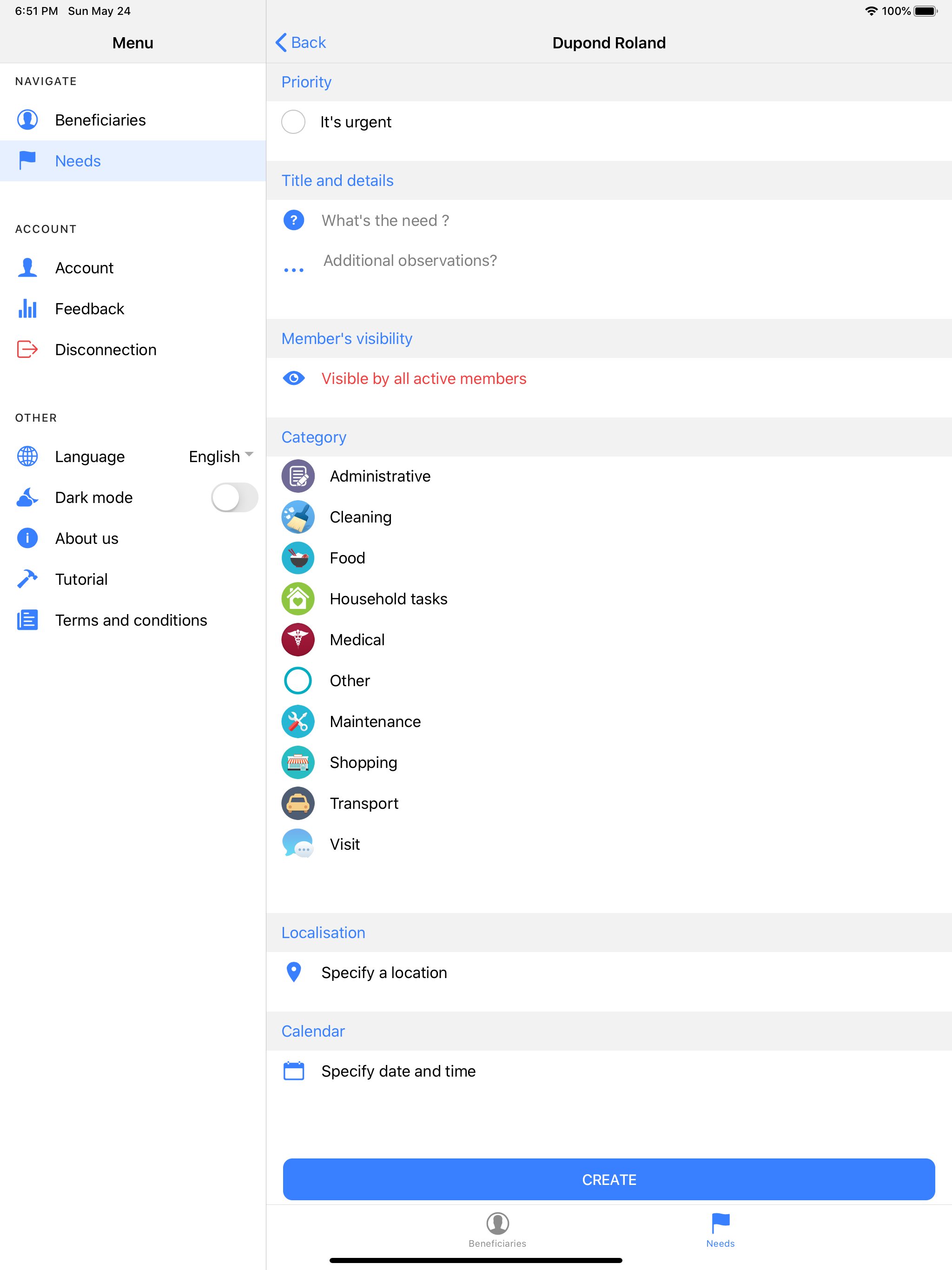Click the Dark mode moon icon
Image resolution: width=952 pixels, height=1270 pixels.
[27, 497]
